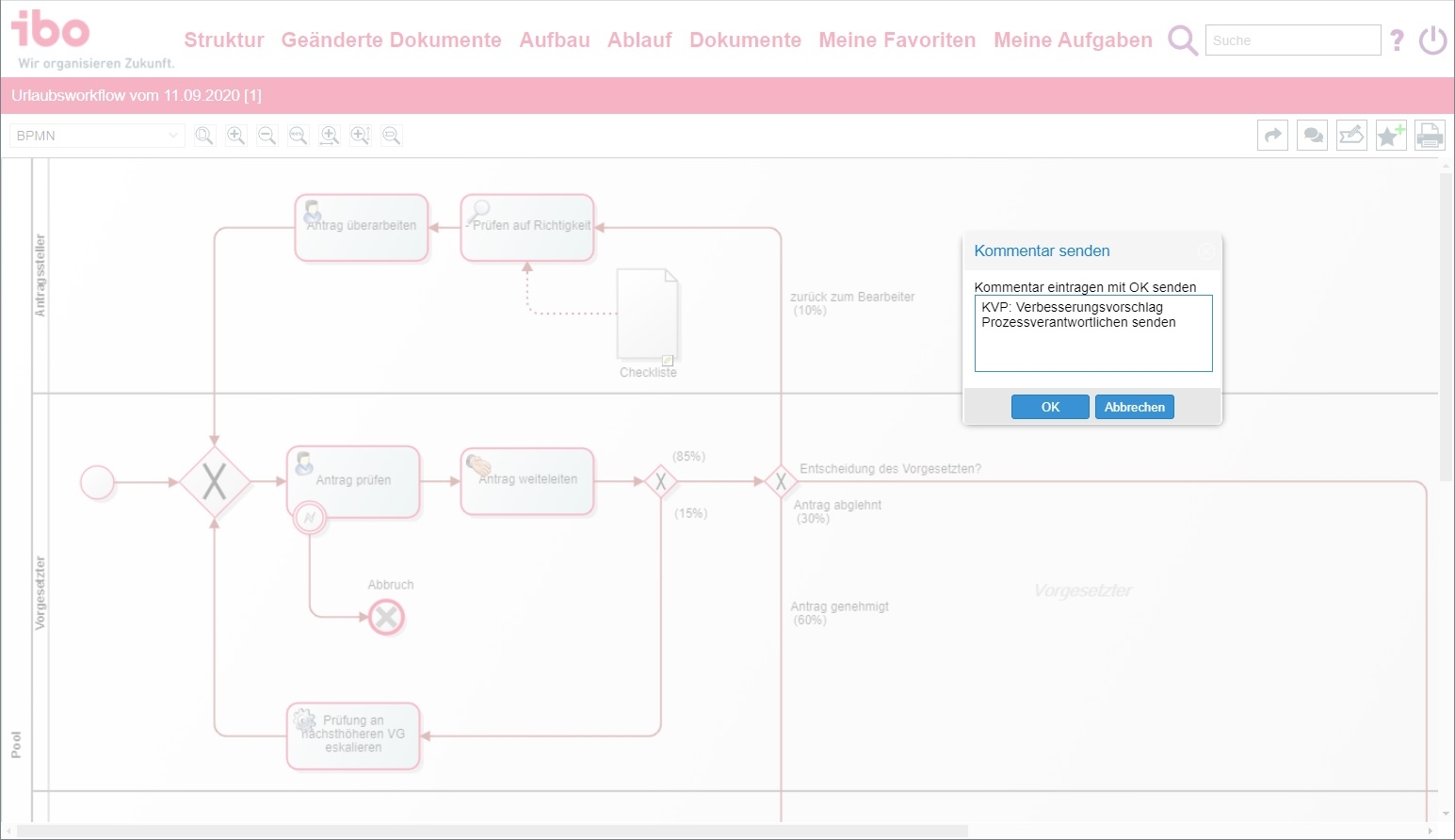Select the Prüfung an nächsthöheren VG task
This screenshot has width=1455, height=840.
point(353,736)
